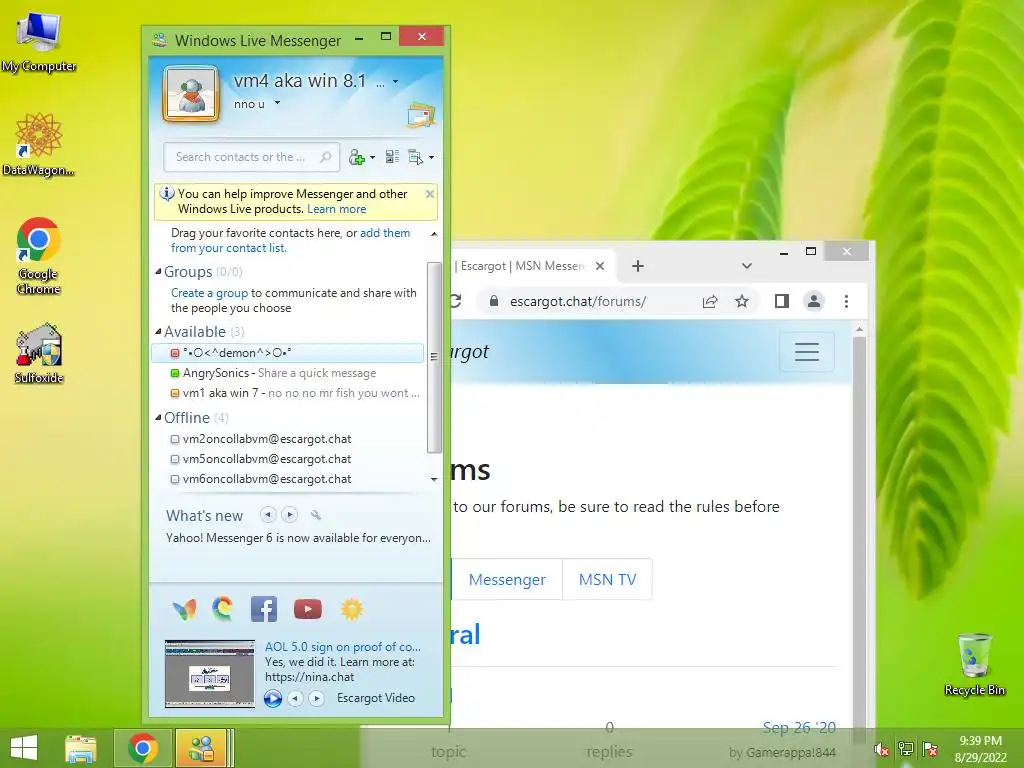
Task: Switch to the Messenger forum tab
Action: click(x=507, y=579)
